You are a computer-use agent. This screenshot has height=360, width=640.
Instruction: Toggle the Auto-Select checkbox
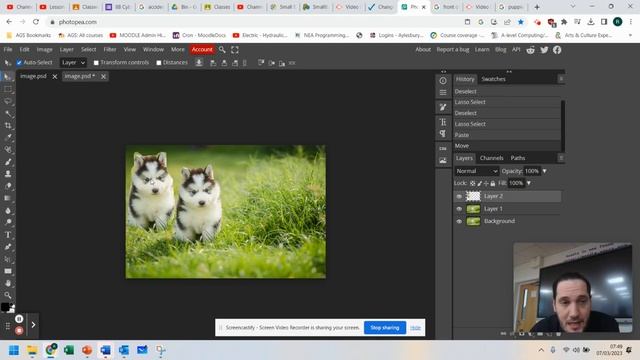(19, 63)
